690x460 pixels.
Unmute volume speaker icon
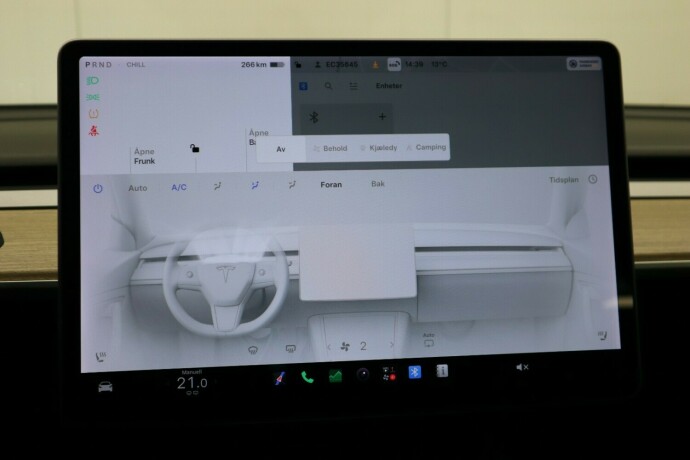(x=522, y=367)
